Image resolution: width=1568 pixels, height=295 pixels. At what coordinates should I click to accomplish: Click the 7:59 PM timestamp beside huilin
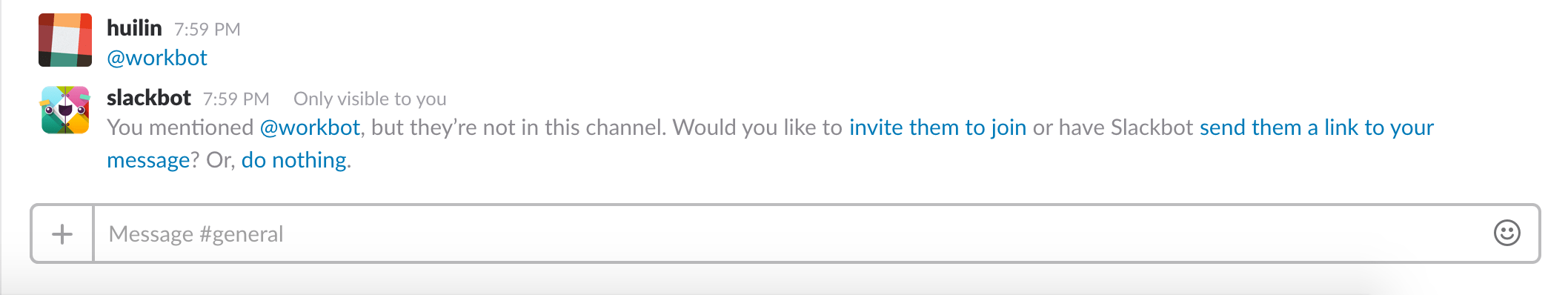[x=207, y=30]
